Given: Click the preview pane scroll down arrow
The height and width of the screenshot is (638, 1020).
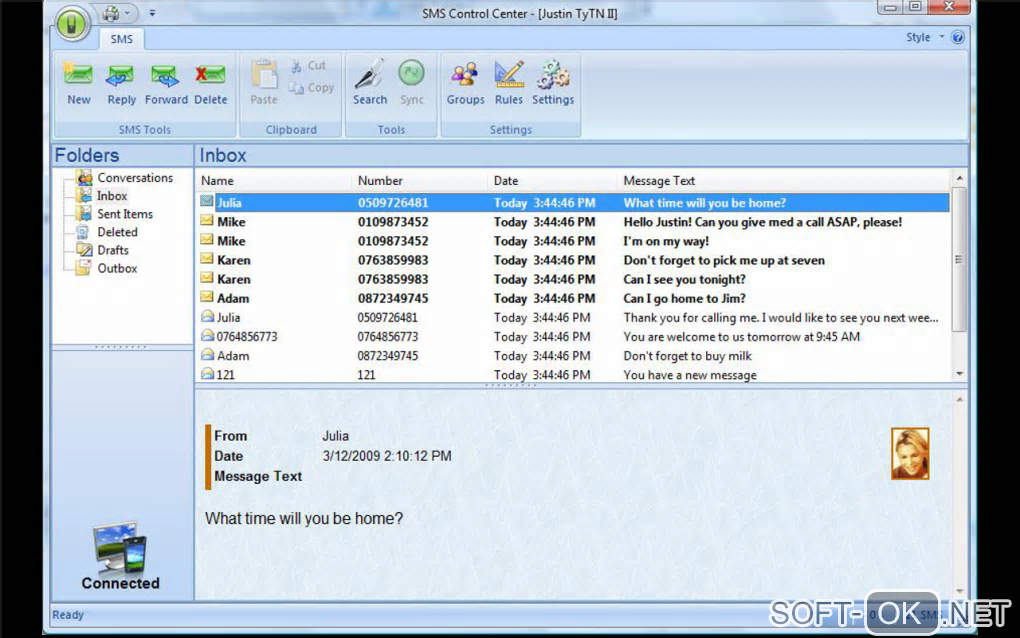Looking at the screenshot, I should point(960,591).
